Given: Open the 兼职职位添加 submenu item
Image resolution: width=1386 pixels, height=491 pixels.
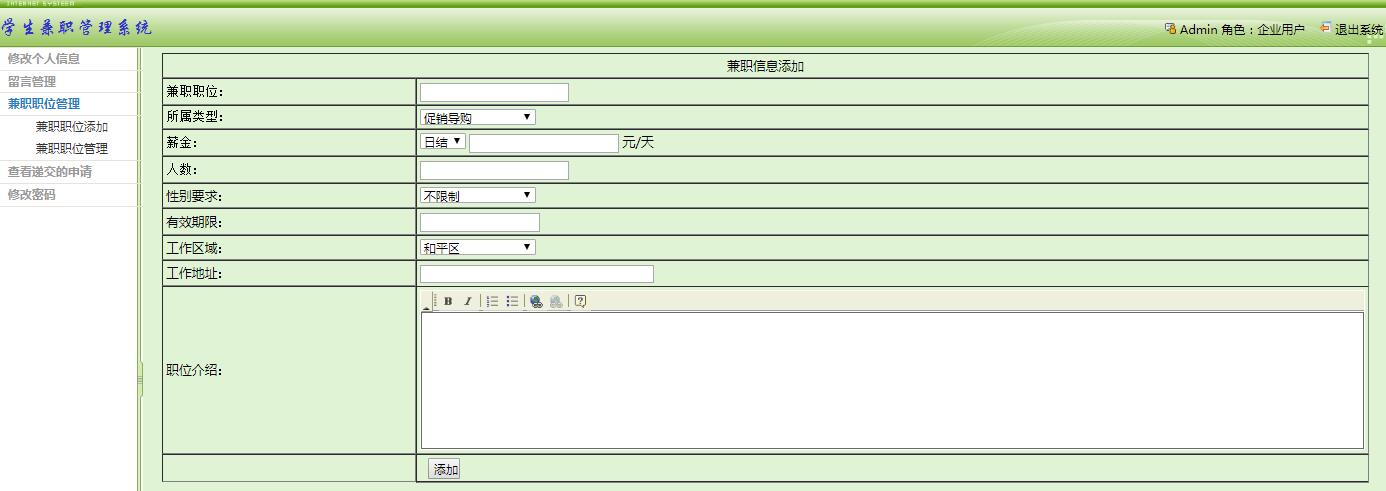Looking at the screenshot, I should (x=72, y=127).
